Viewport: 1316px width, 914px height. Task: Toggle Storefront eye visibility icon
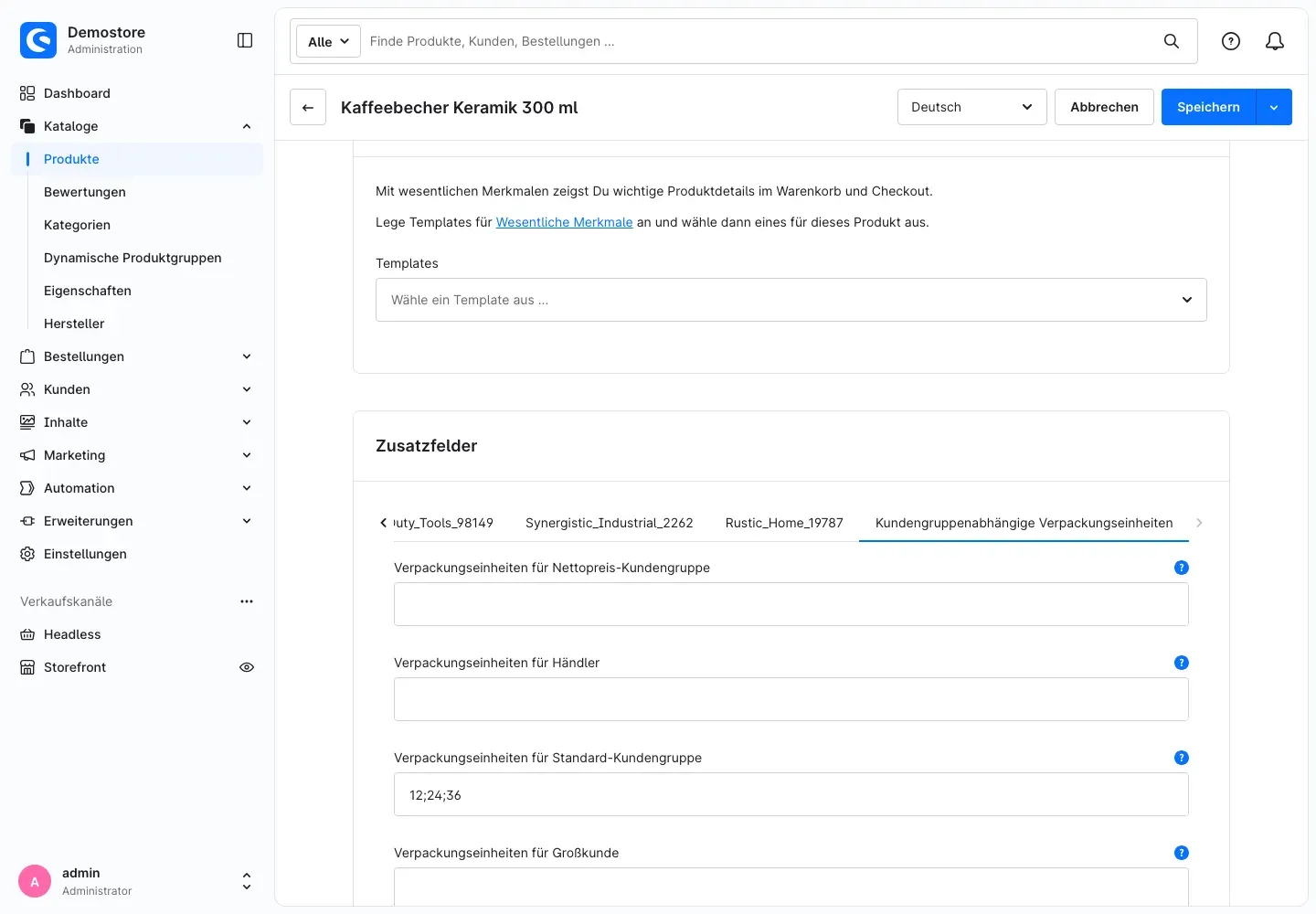point(247,667)
